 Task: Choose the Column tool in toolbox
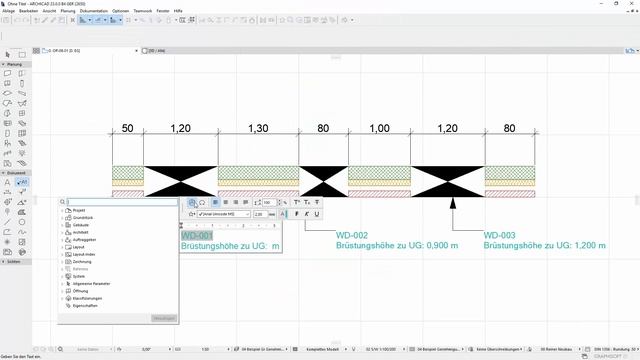22,83
